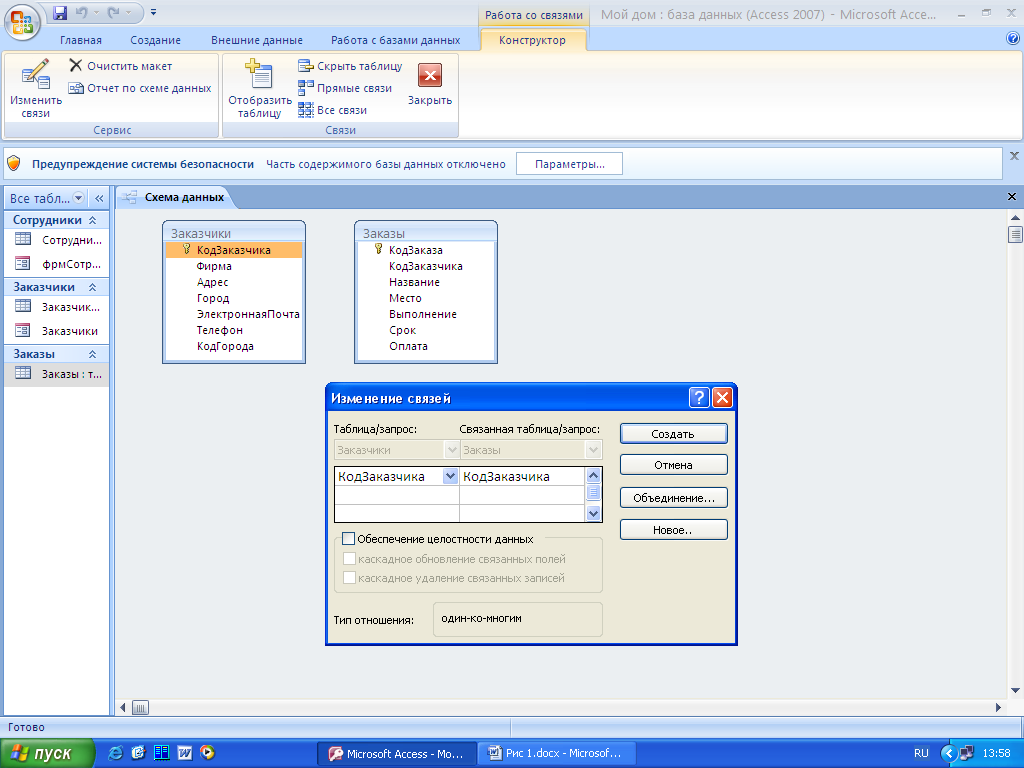Select the КодГорода field

pyautogui.click(x=225, y=346)
